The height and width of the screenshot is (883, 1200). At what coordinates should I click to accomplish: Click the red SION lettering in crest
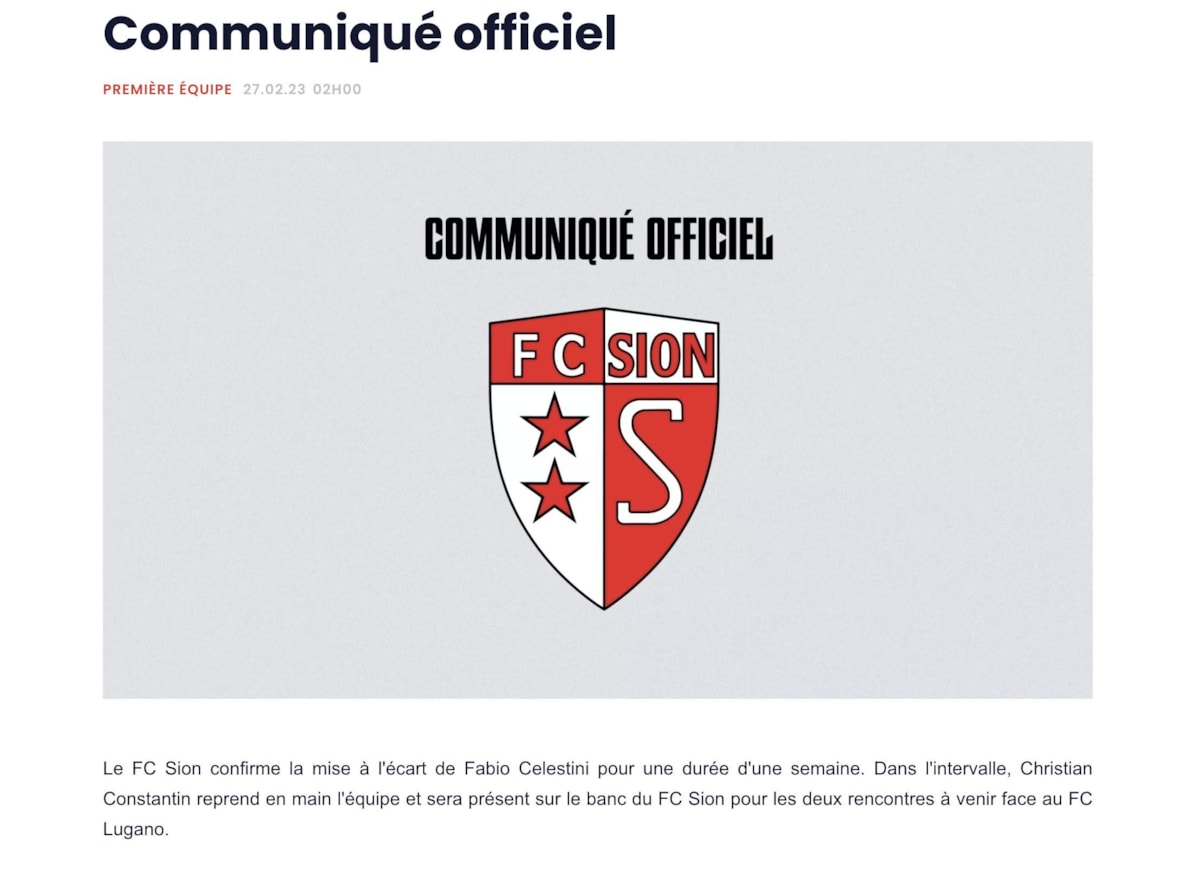(661, 355)
